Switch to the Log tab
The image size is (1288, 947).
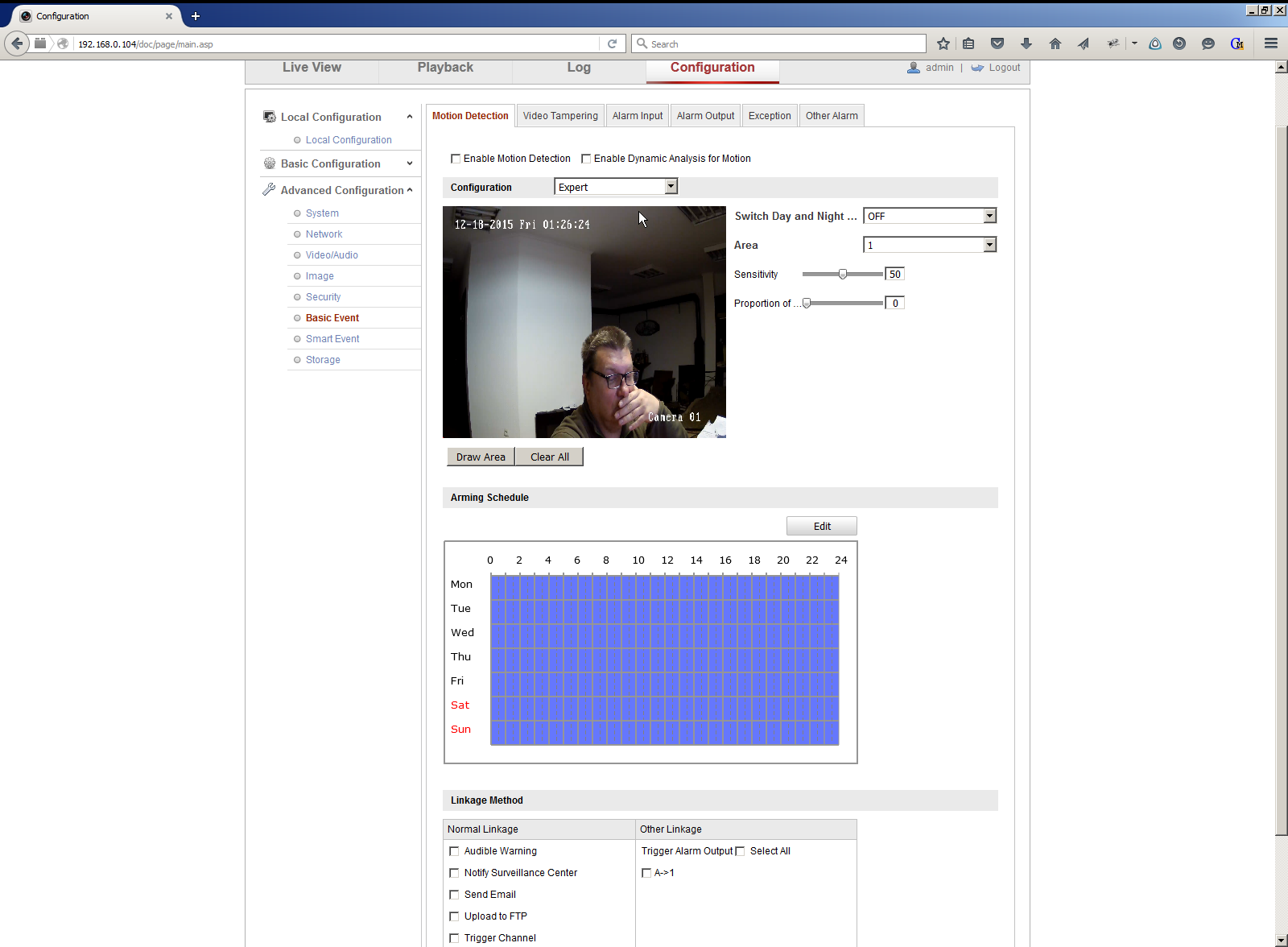579,68
